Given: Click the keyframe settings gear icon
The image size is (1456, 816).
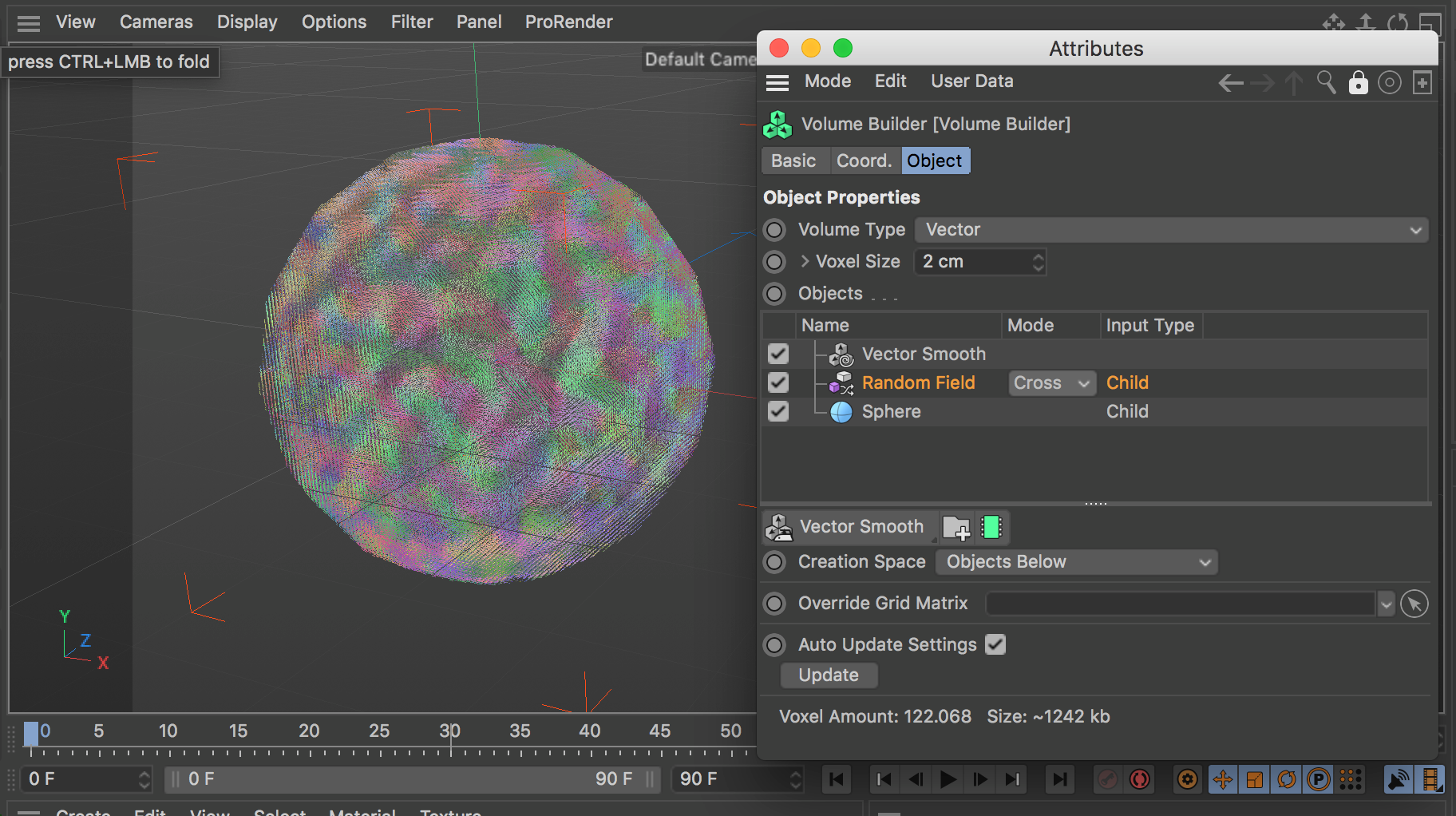Looking at the screenshot, I should pos(1187,780).
